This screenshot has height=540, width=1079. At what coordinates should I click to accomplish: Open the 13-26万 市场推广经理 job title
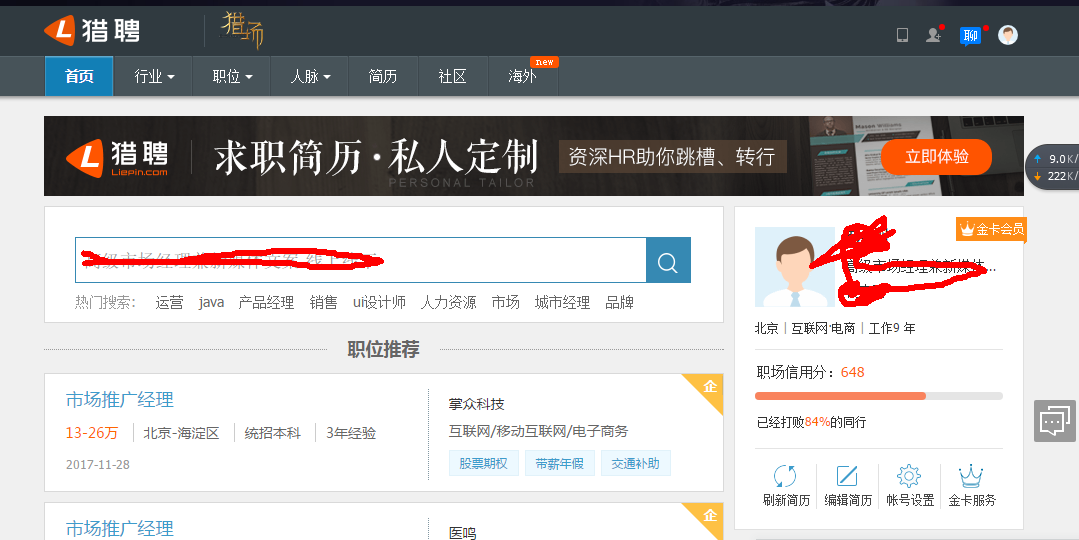(120, 400)
